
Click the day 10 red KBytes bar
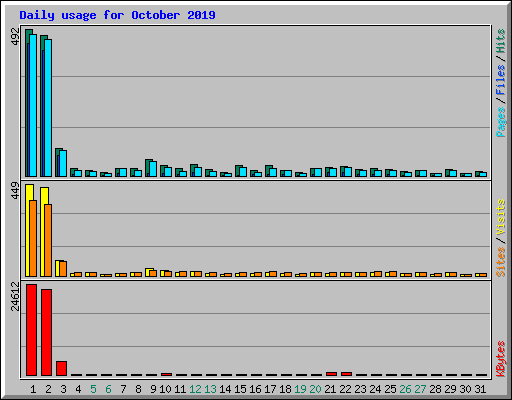pyautogui.click(x=166, y=374)
